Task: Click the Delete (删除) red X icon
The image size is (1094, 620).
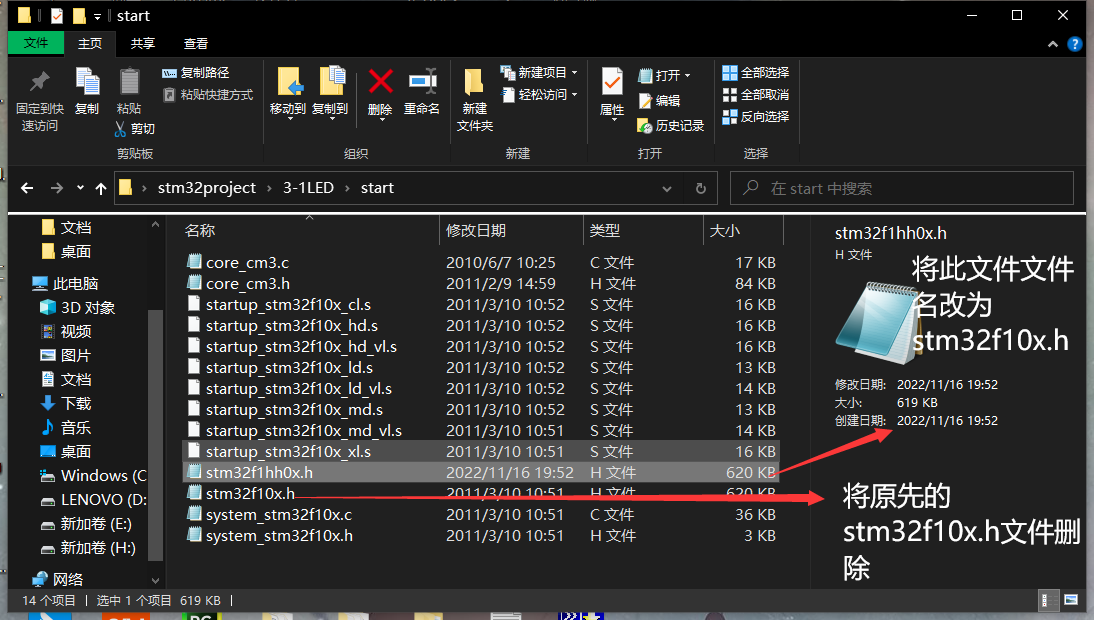Action: point(380,82)
